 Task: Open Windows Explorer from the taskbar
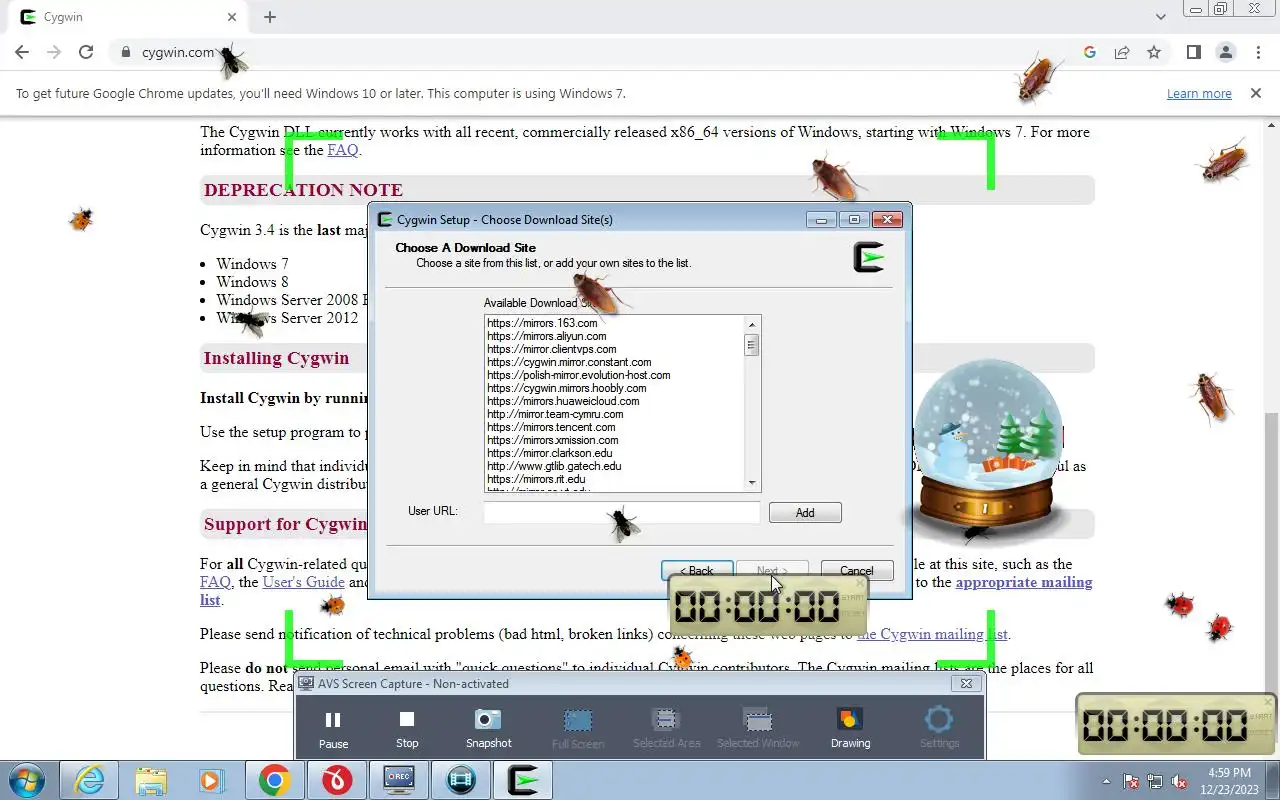pyautogui.click(x=151, y=780)
